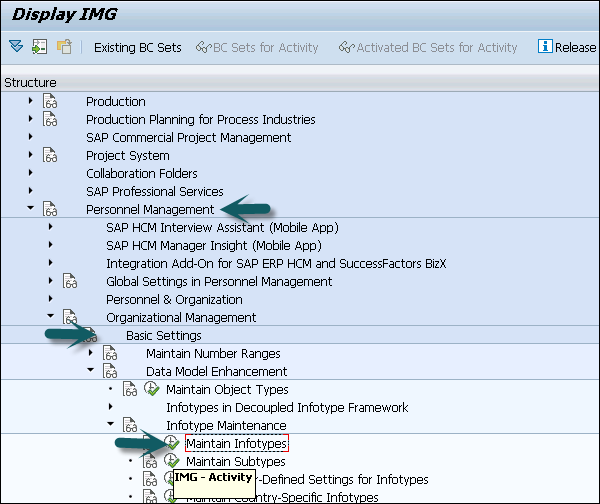Click the Expand All double-arrow toolbar icon

(x=15, y=47)
